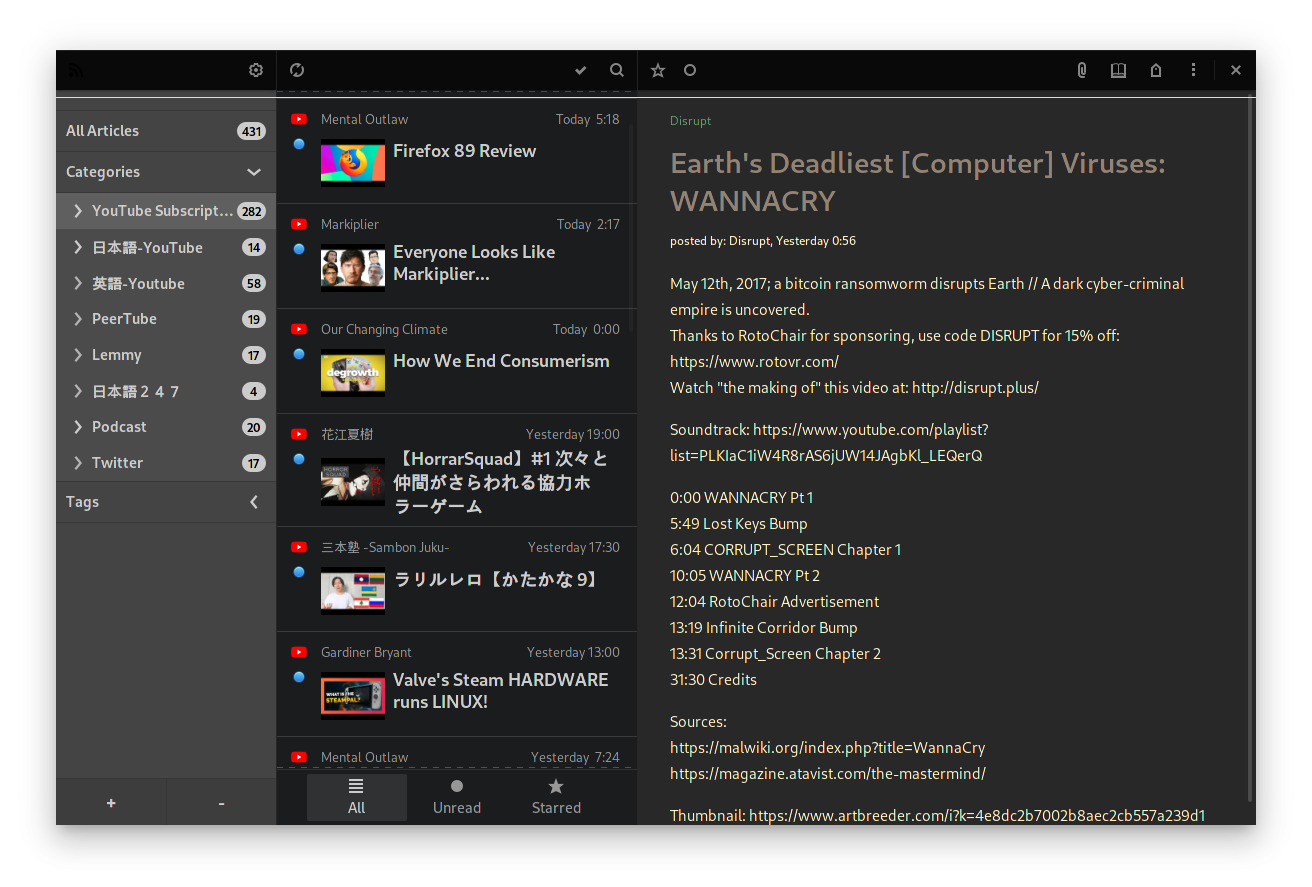This screenshot has height=887, width=1312.
Task: Open reader mode with the book icon
Action: coord(1119,70)
